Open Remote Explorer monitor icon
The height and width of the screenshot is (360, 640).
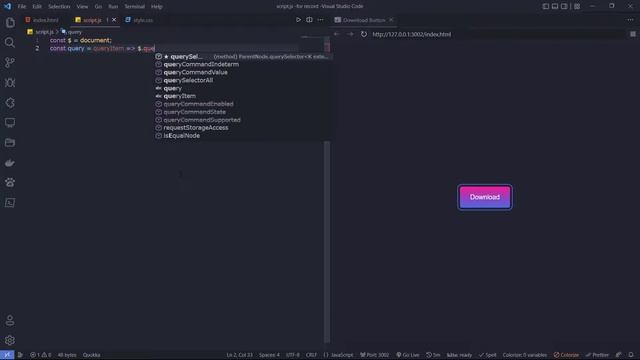point(10,122)
